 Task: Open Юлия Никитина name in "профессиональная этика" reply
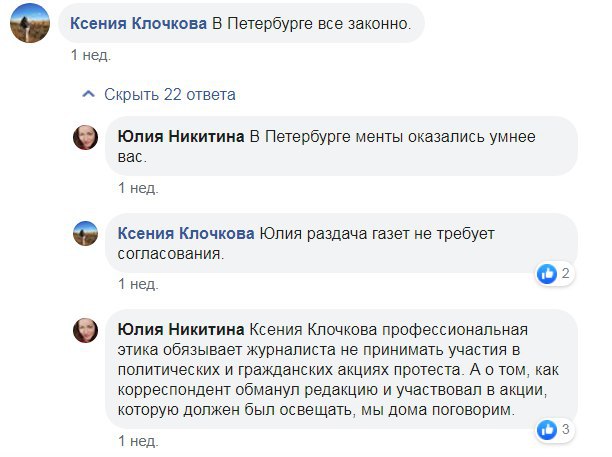click(181, 330)
